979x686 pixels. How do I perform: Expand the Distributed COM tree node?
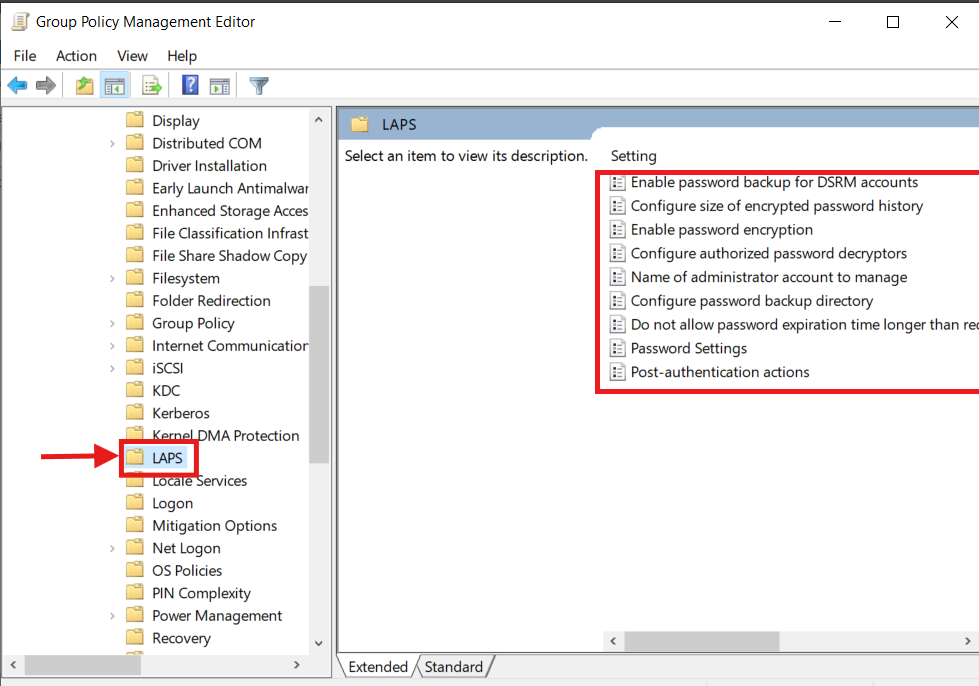(112, 144)
